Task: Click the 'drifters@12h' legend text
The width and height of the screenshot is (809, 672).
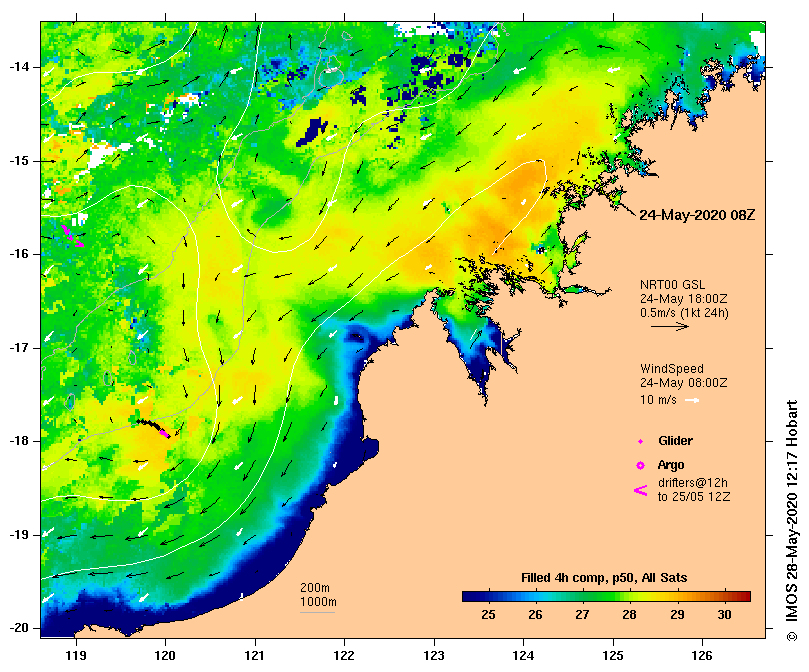Action: point(693,483)
